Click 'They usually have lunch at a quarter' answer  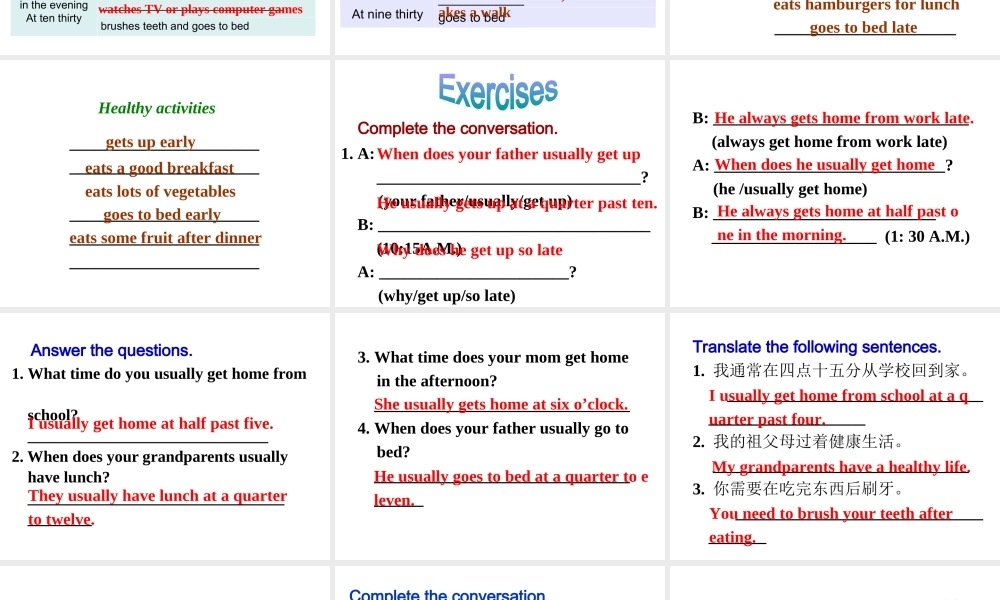tap(157, 496)
